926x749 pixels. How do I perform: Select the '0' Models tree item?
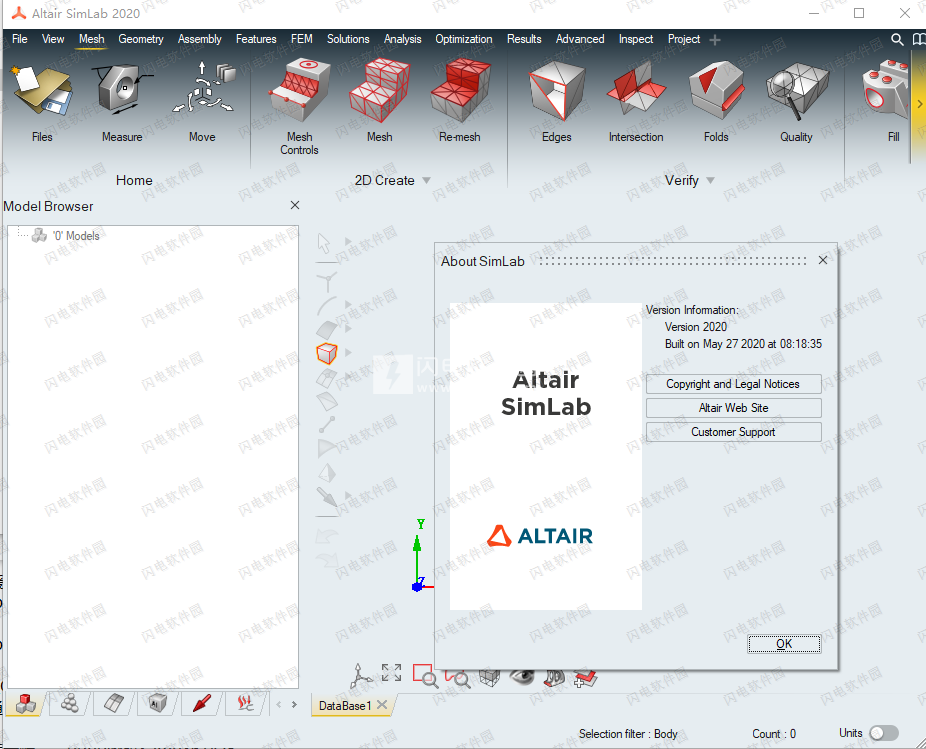(x=76, y=236)
